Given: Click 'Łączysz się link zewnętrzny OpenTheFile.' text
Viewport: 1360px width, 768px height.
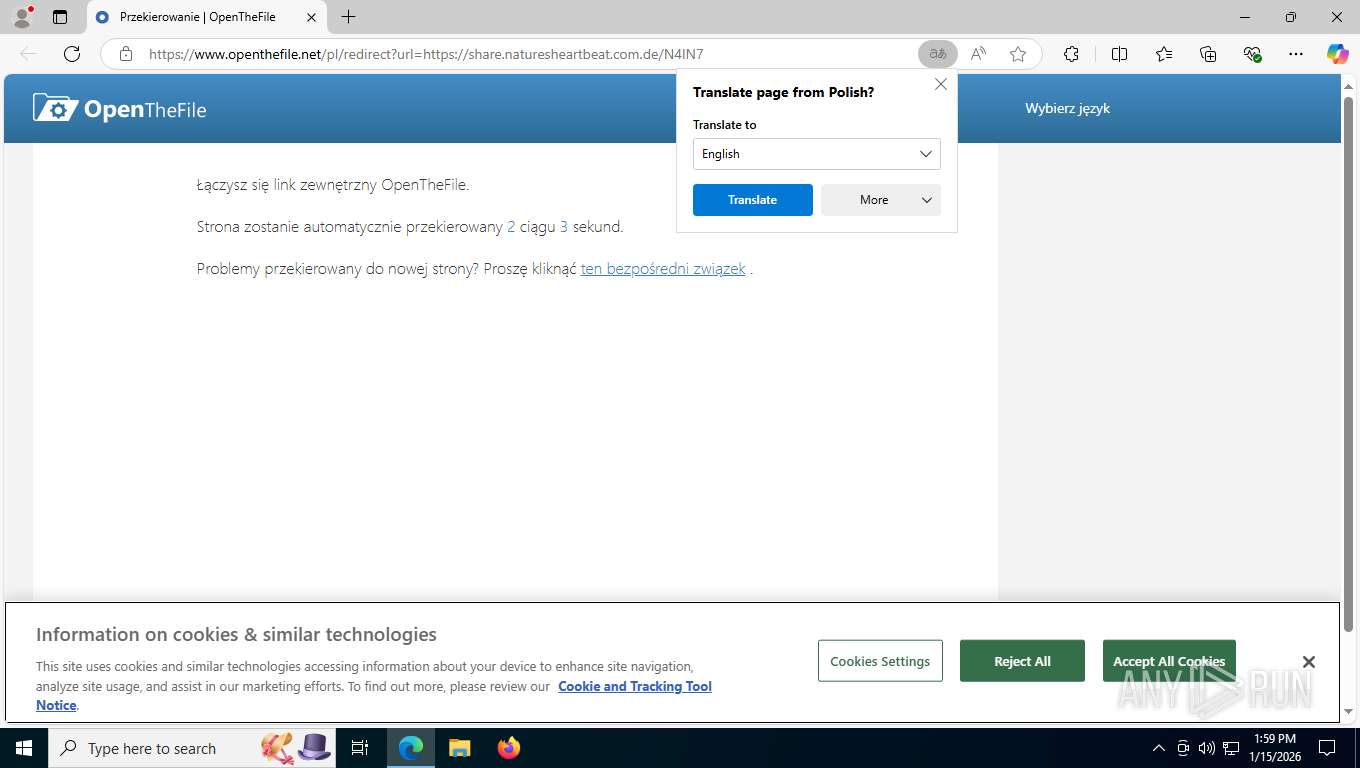Looking at the screenshot, I should pyautogui.click(x=333, y=185).
